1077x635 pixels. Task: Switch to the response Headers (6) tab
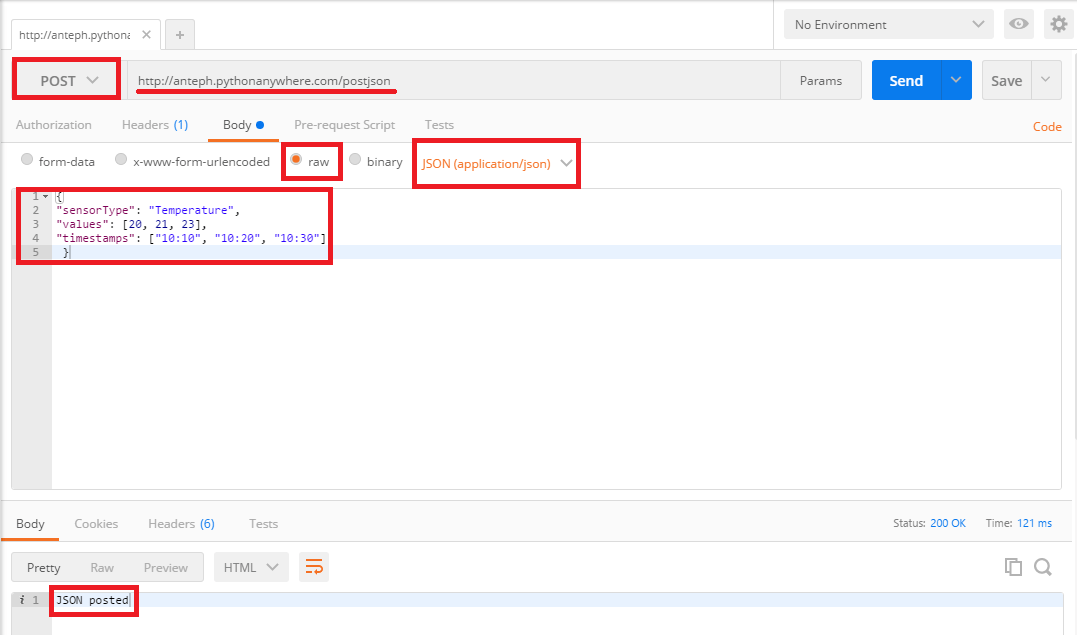pos(181,523)
